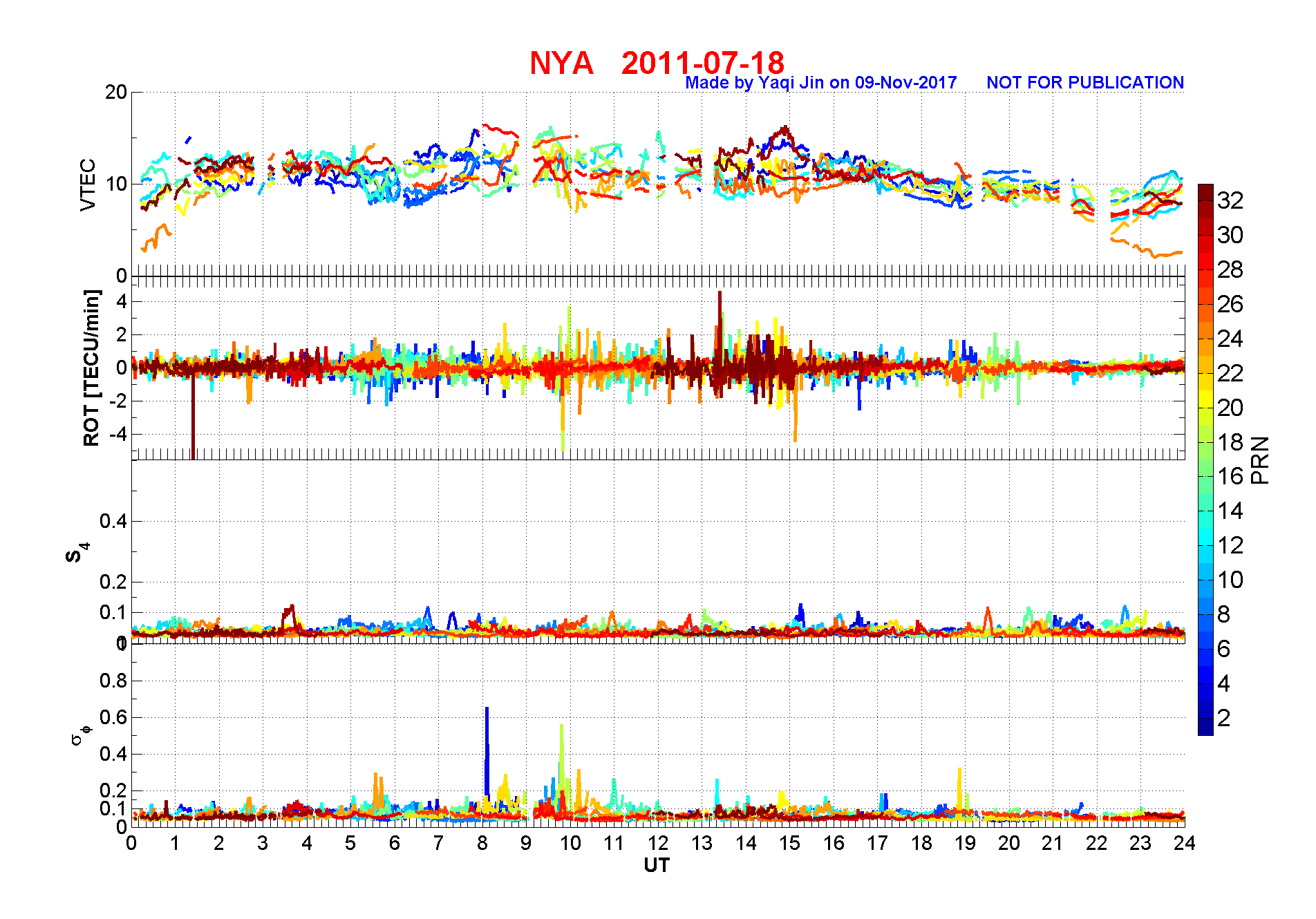This screenshot has width=1316, height=919.
Task: Click the sigma phi y-axis tick label 0.8
Action: click(x=113, y=681)
